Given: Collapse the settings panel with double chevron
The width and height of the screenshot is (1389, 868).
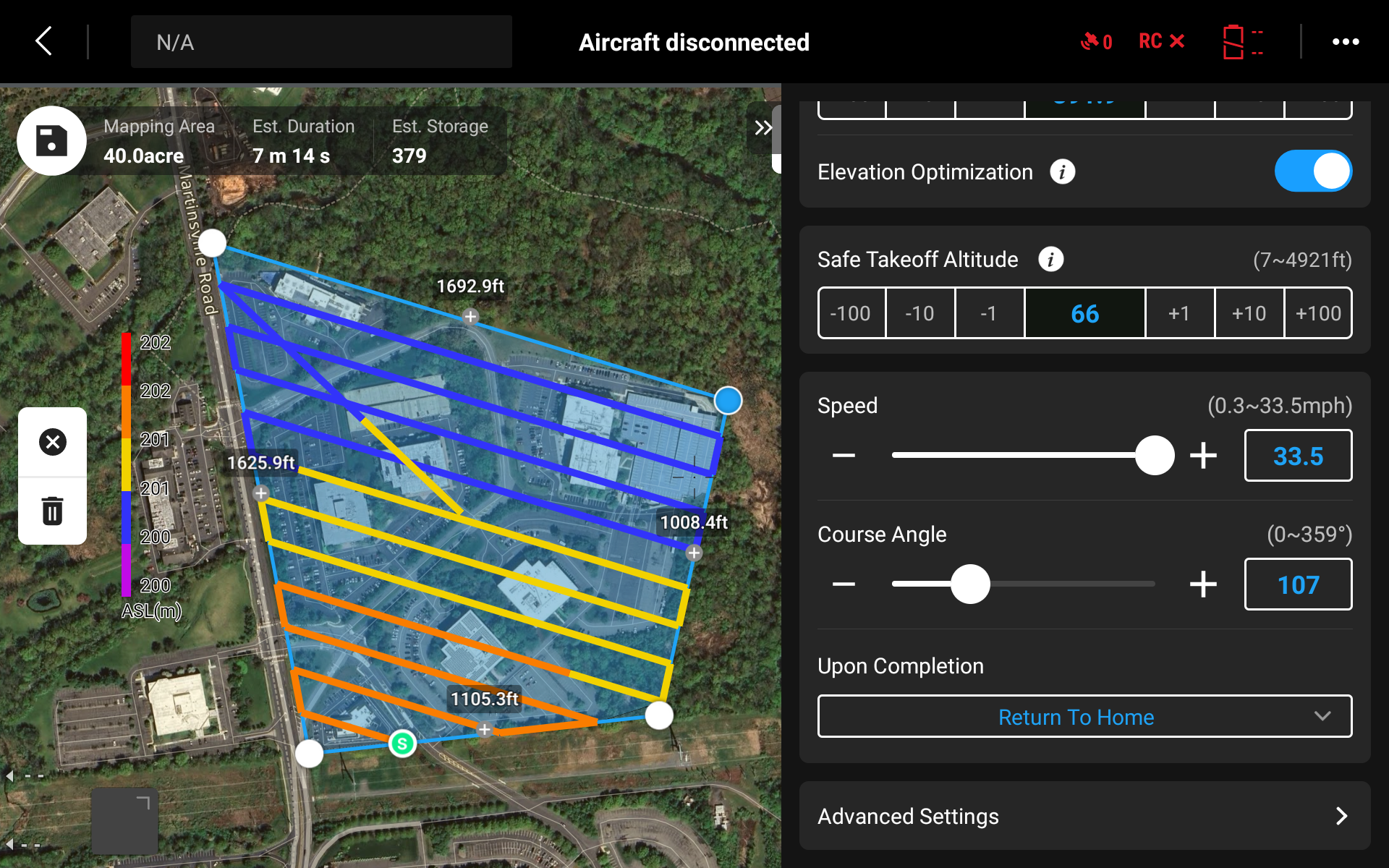Looking at the screenshot, I should point(764,127).
